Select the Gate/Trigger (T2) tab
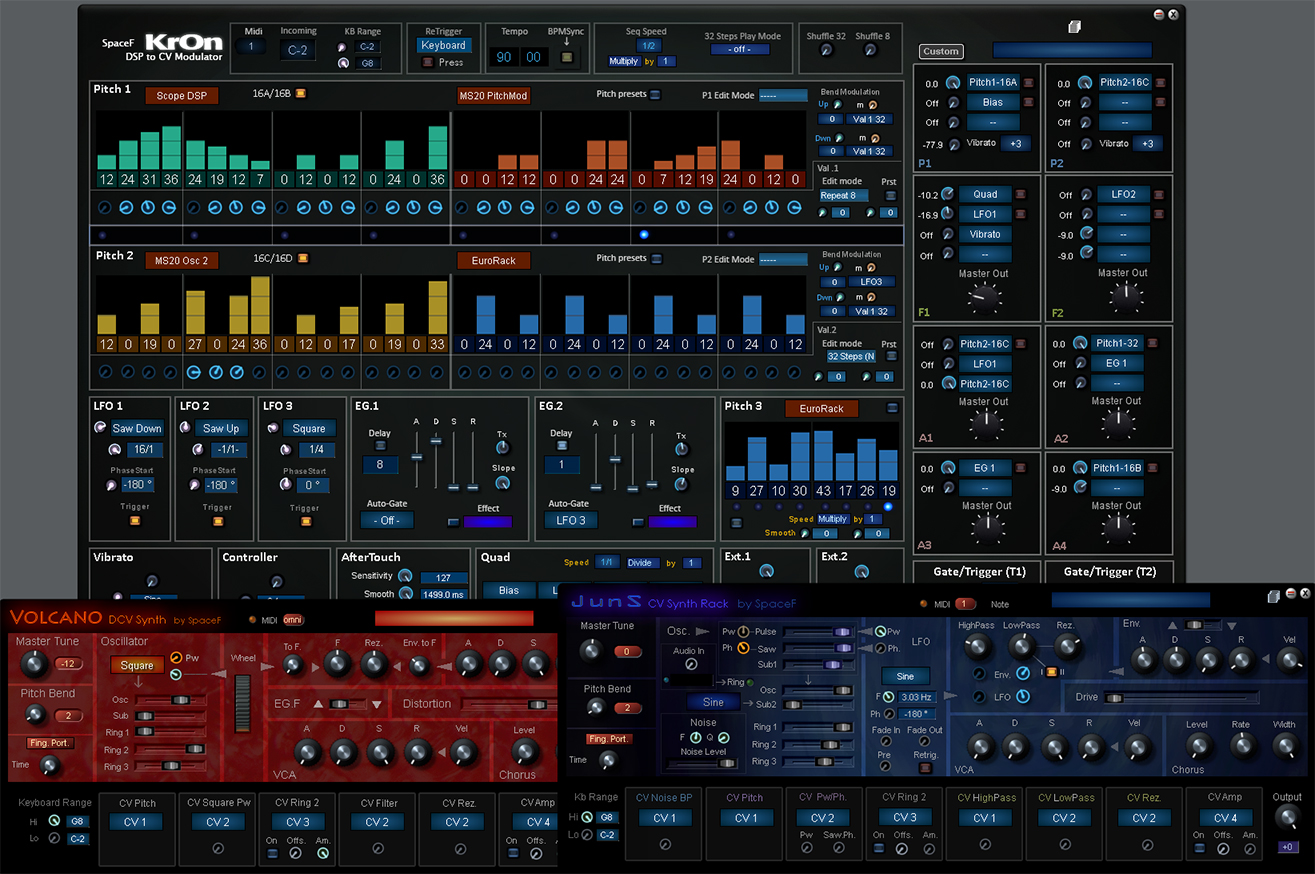 click(x=1110, y=572)
